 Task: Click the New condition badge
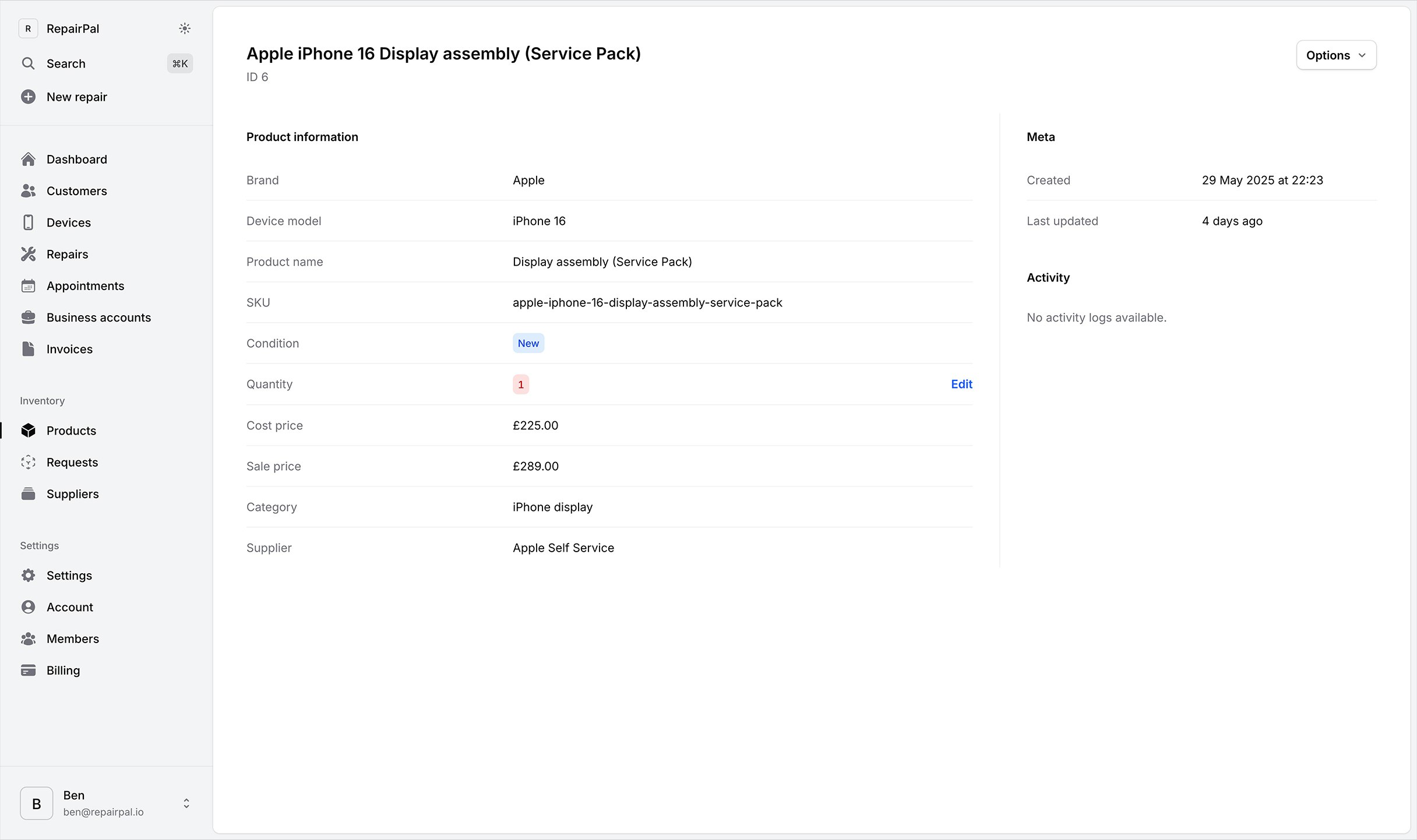point(528,343)
